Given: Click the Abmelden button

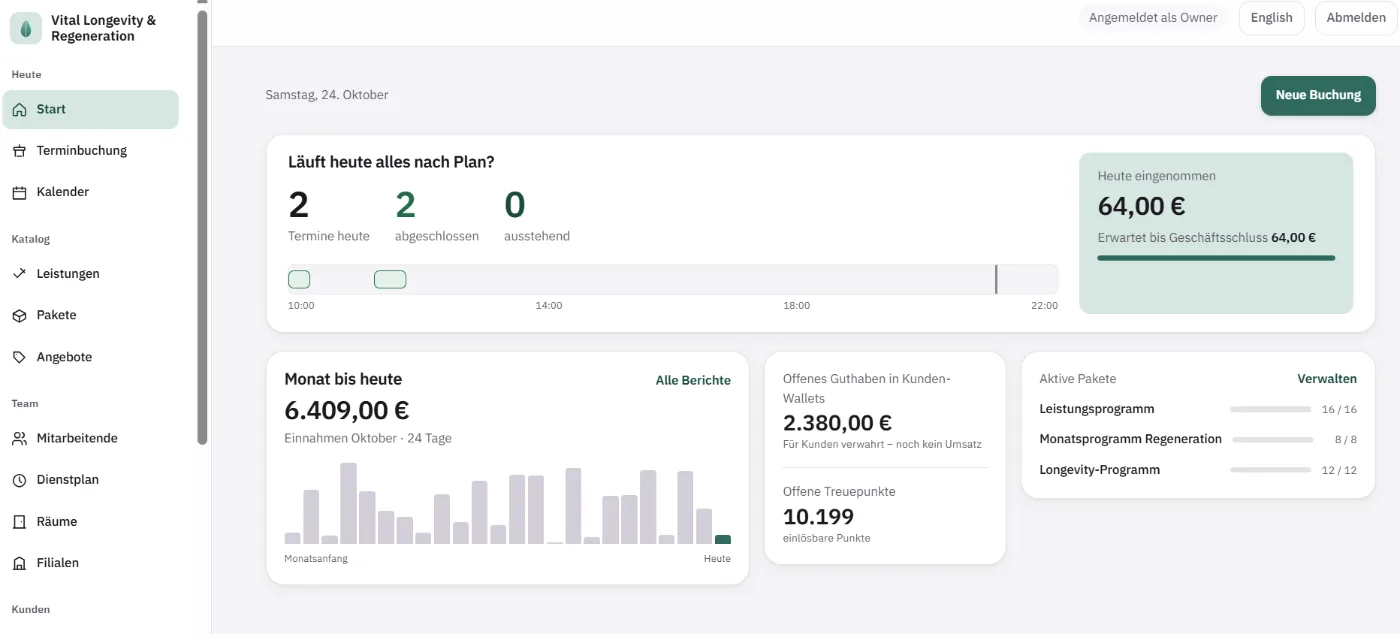Looking at the screenshot, I should tap(1356, 18).
